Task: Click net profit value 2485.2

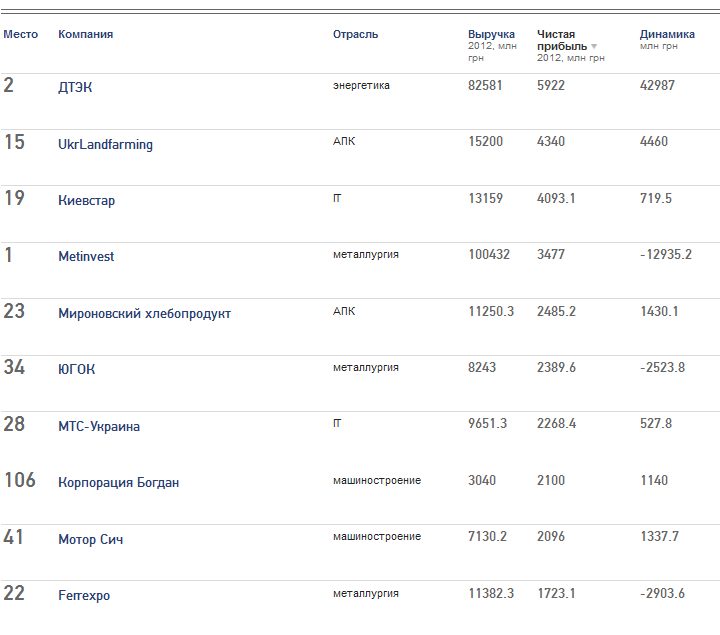Action: pyautogui.click(x=557, y=311)
